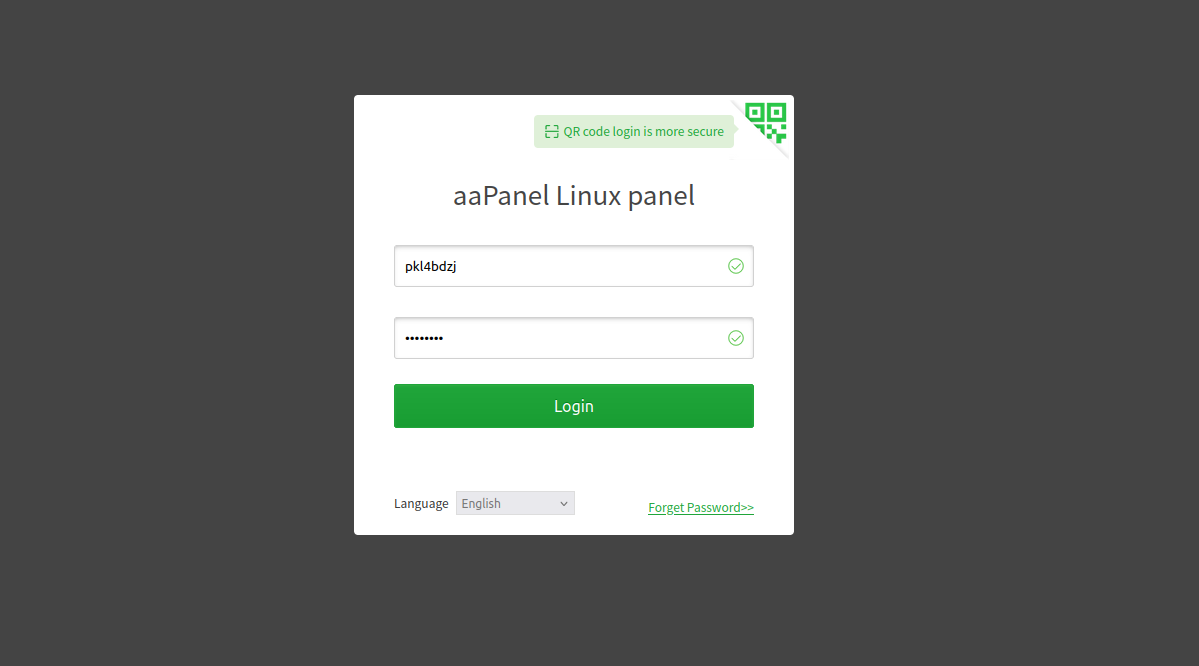Expand language list using the chevron arrow
The width and height of the screenshot is (1199, 666).
tap(564, 504)
